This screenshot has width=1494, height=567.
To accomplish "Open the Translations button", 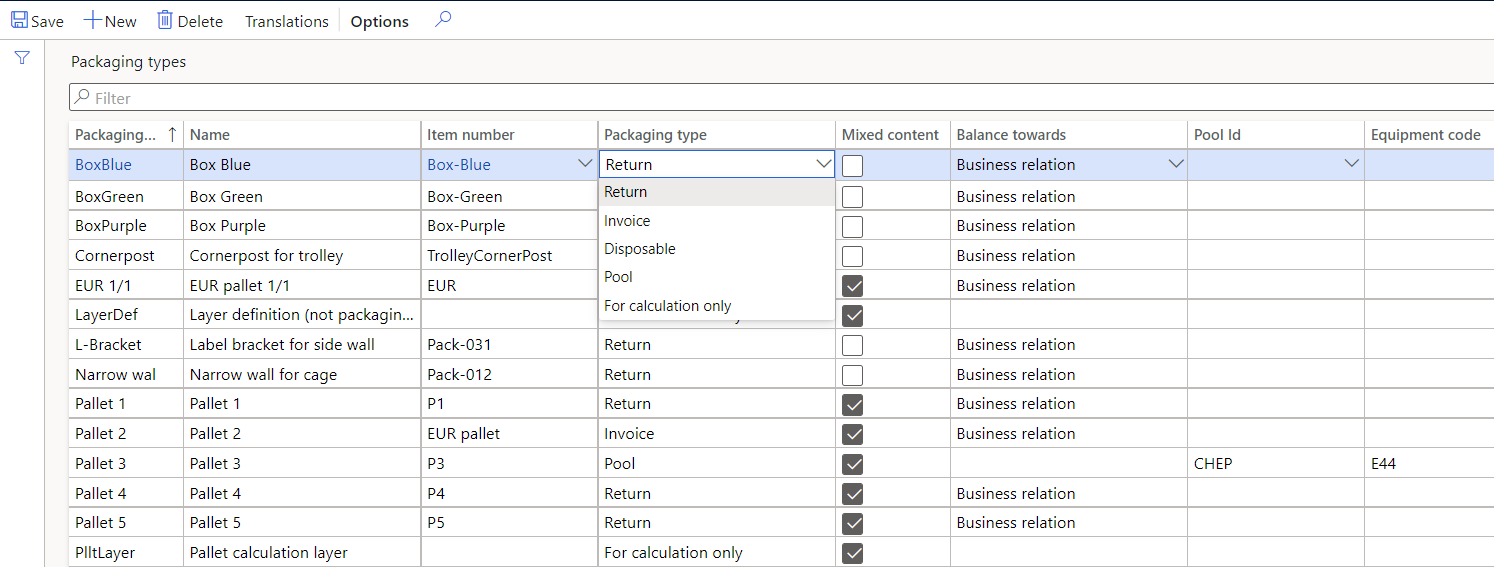I will click(287, 21).
